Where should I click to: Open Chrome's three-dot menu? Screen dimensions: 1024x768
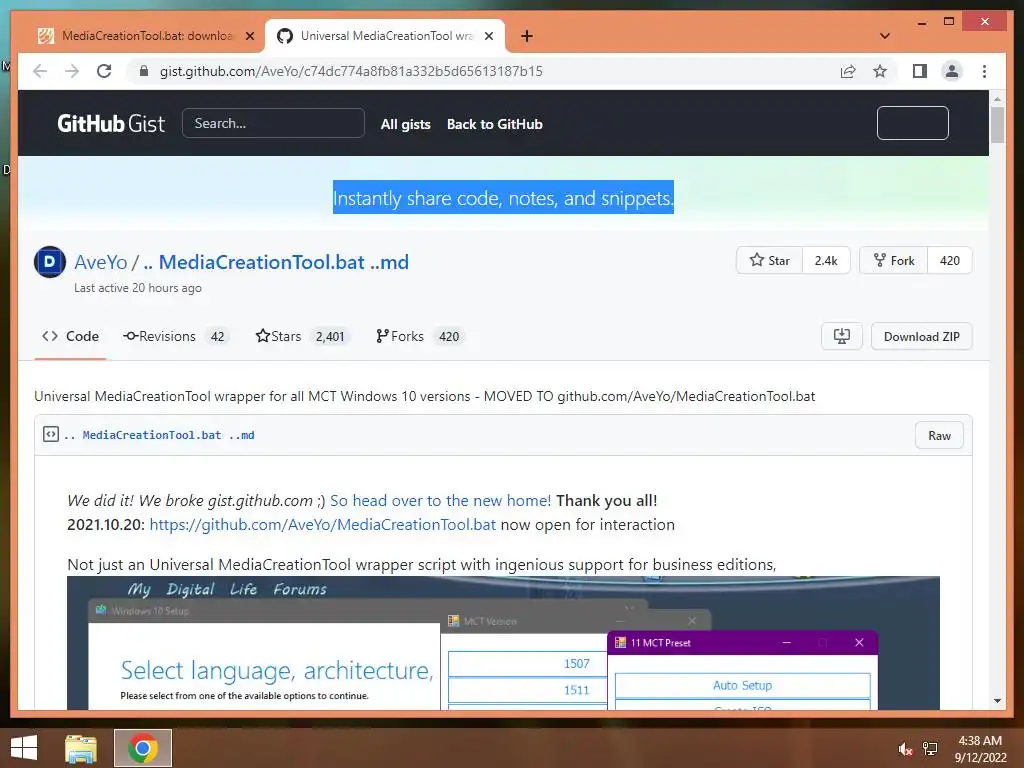[x=984, y=71]
